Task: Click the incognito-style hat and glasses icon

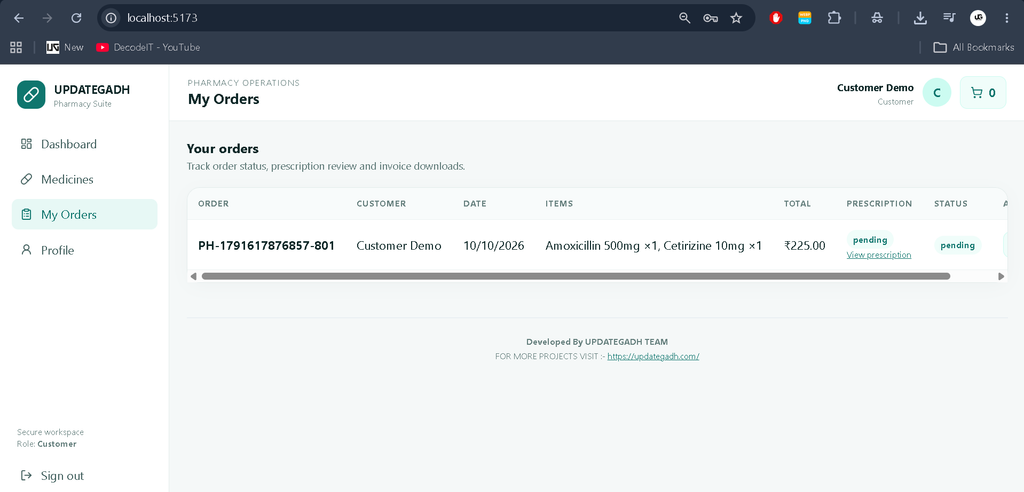Action: 877,18
